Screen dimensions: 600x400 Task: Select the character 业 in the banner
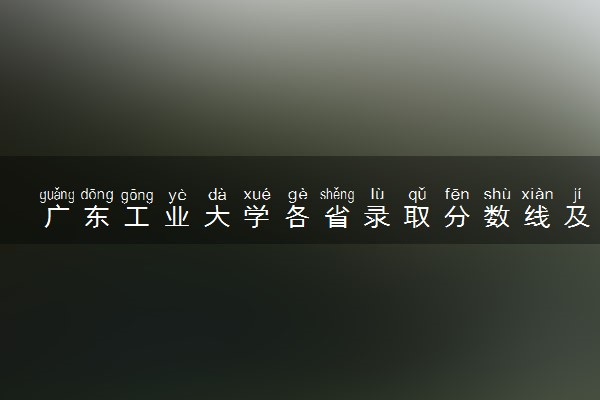(177, 217)
